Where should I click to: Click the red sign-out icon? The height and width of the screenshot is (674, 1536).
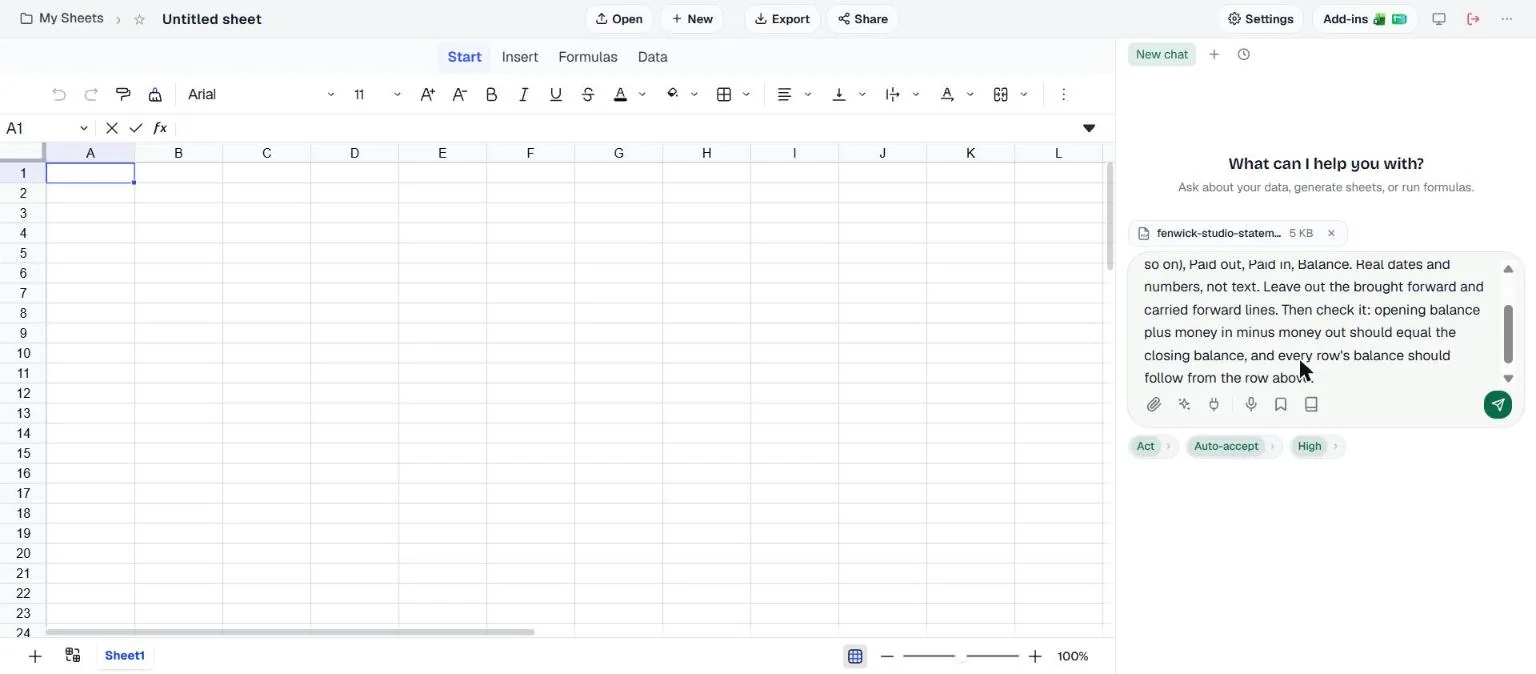point(1473,19)
